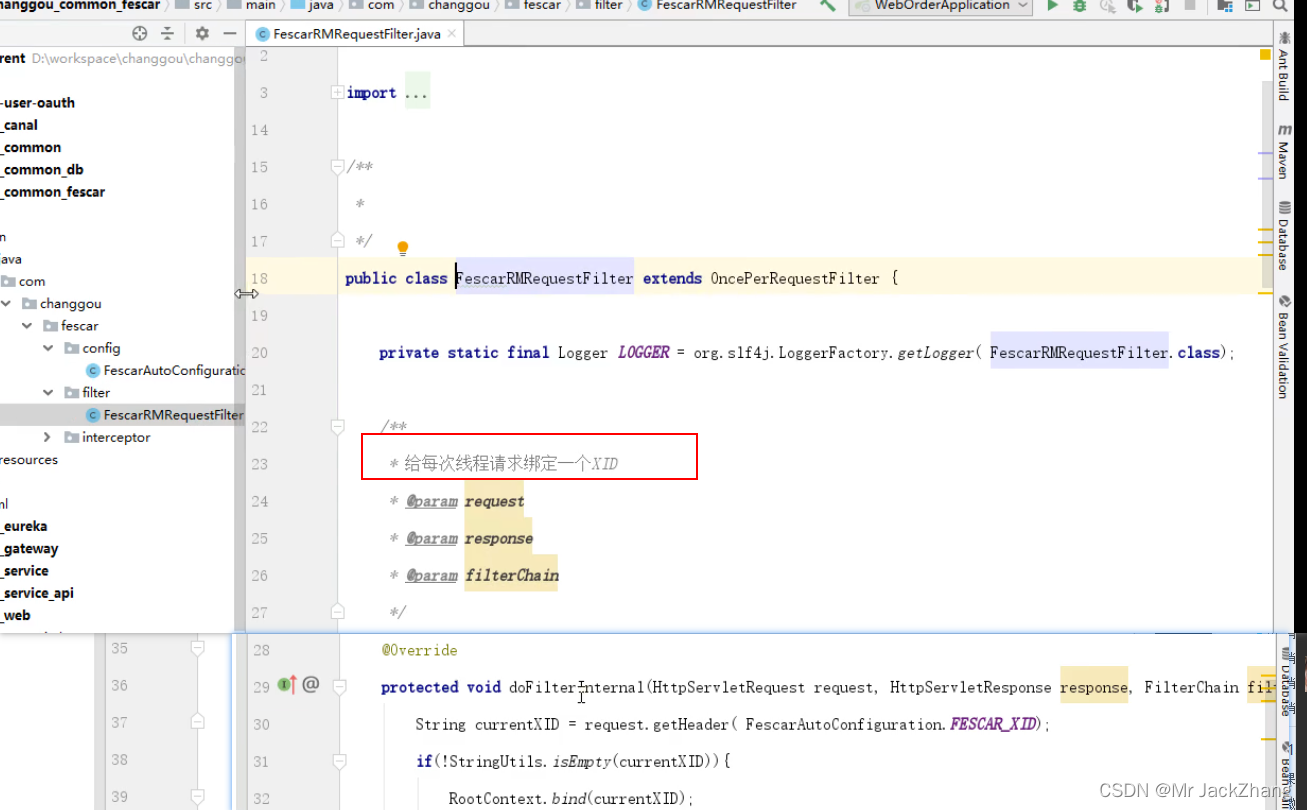Collapse the filter package node
This screenshot has width=1307, height=810.
pyautogui.click(x=48, y=393)
